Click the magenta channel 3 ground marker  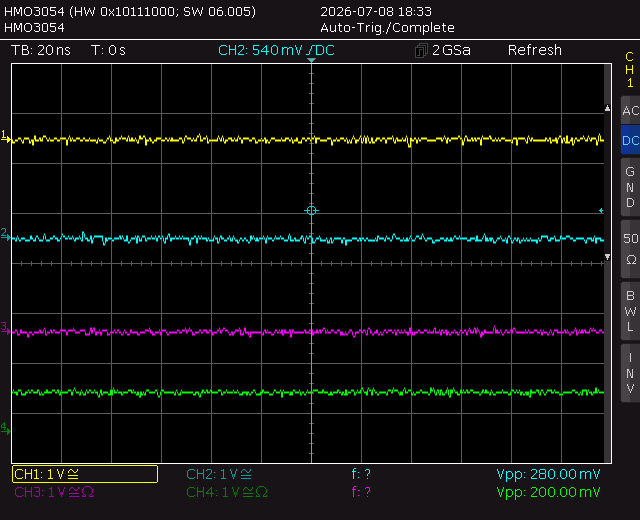(x=5, y=328)
